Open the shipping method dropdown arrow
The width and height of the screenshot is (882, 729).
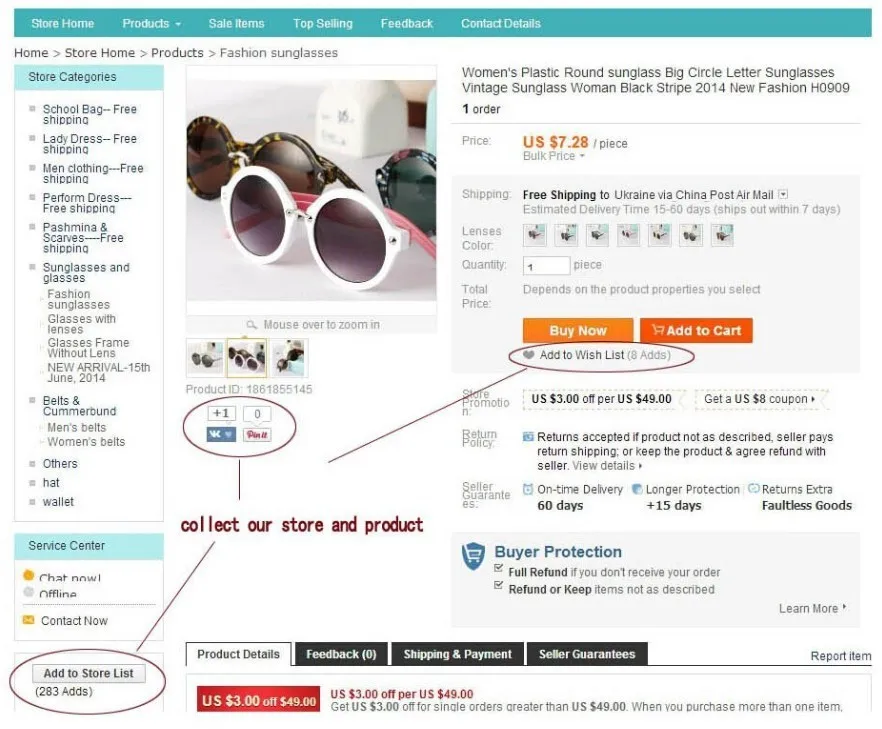[x=783, y=194]
